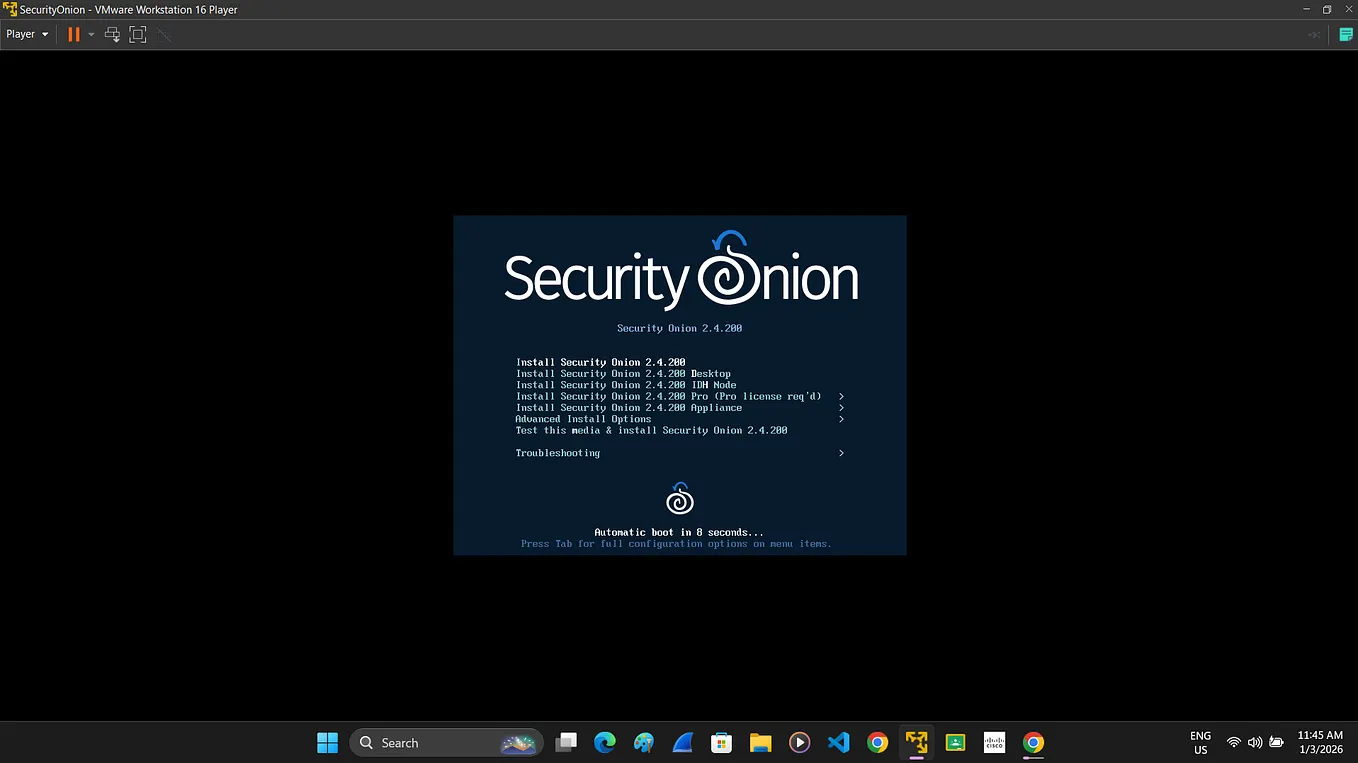Open Visual Studio Code from the taskbar
Screen dimensions: 1358x763
(838, 743)
